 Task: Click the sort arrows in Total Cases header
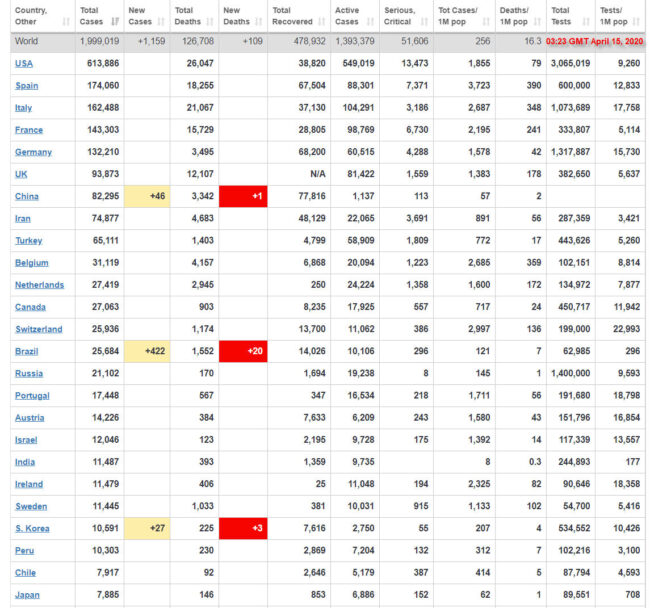pos(116,21)
